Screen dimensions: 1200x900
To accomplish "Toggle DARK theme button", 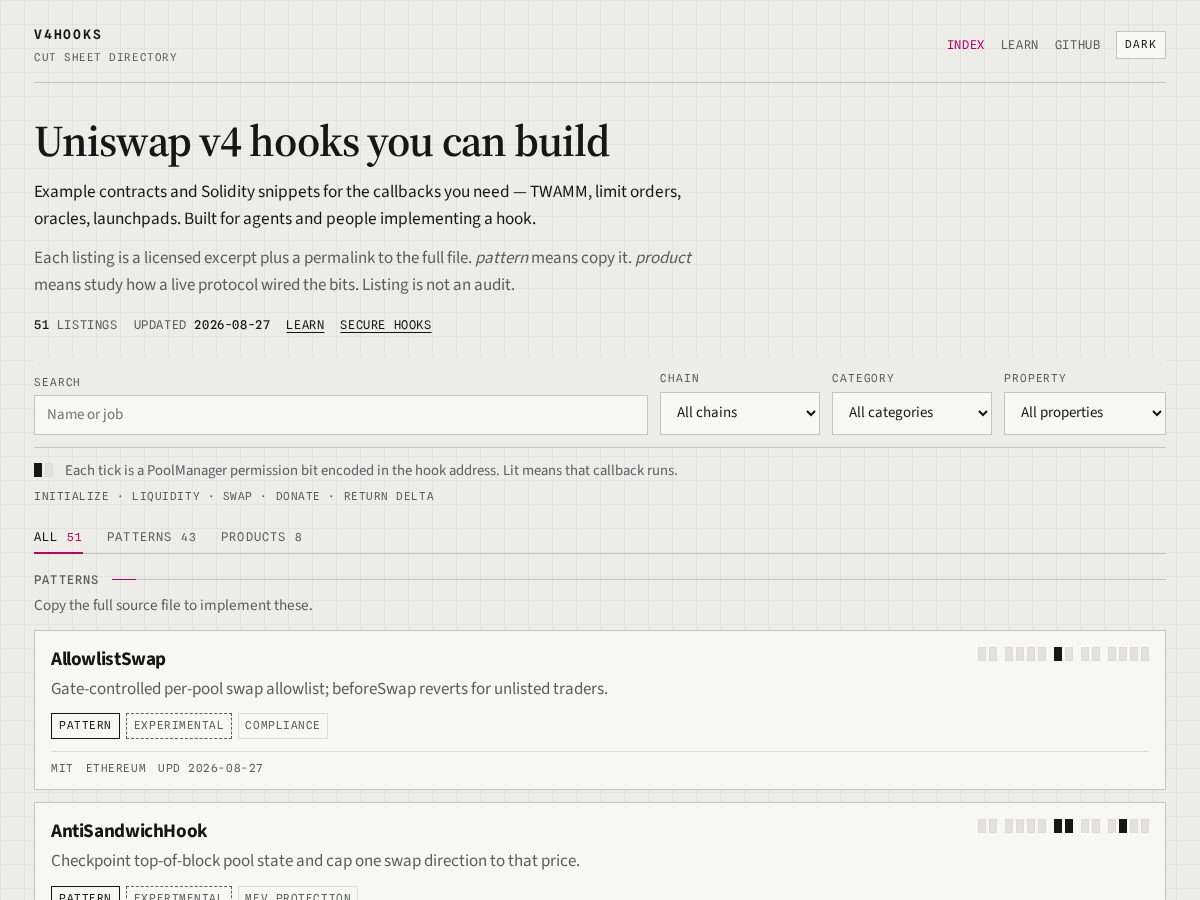I will (1140, 45).
